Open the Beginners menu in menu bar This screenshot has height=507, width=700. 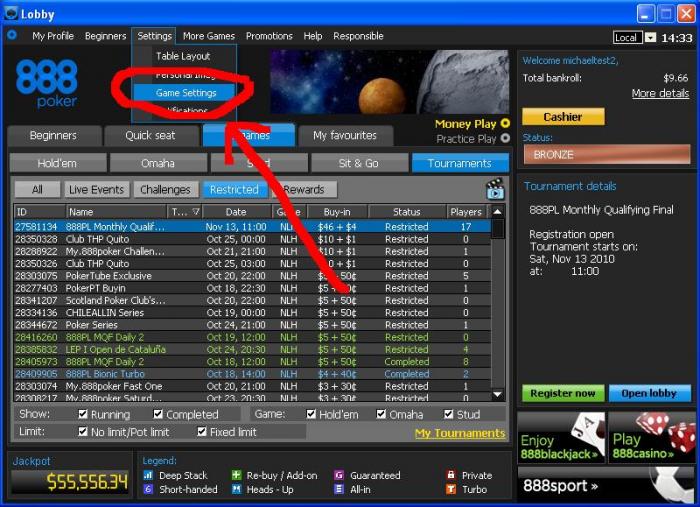click(105, 36)
